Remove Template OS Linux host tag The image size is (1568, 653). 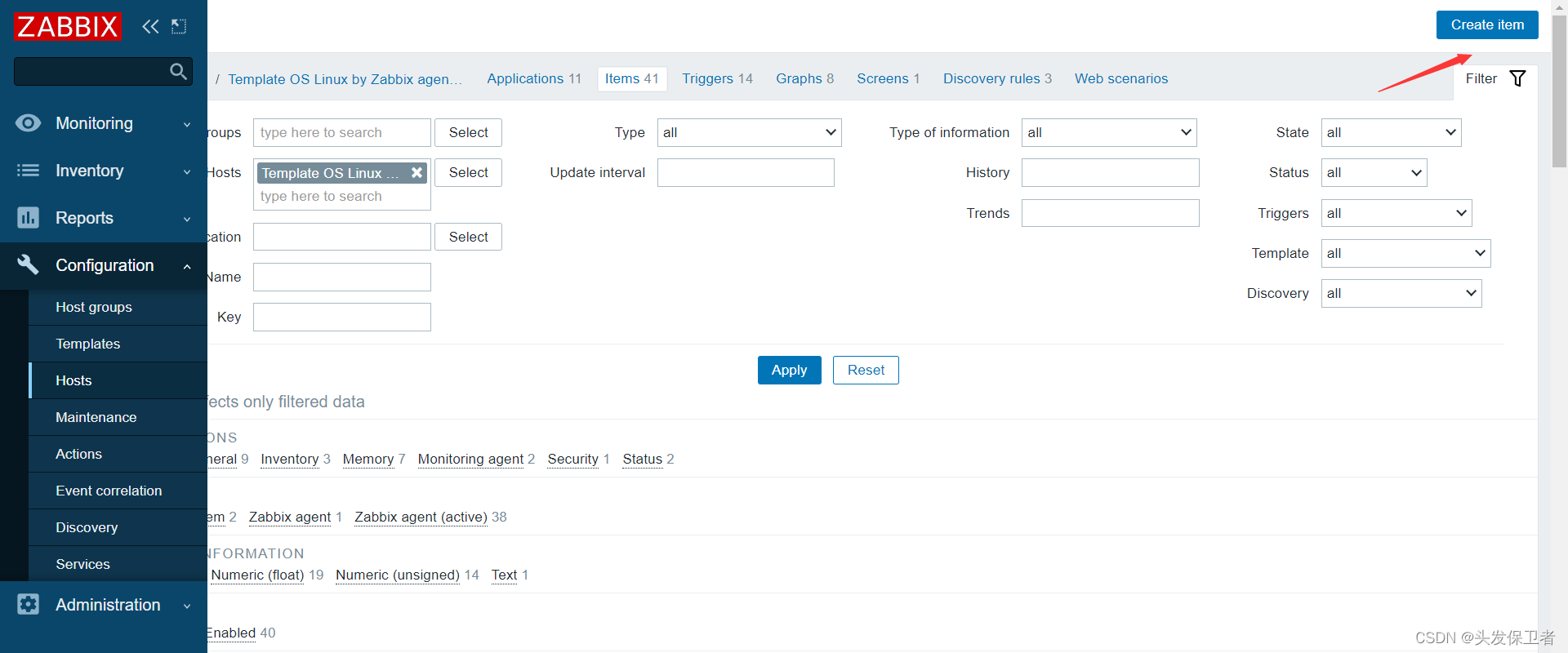416,172
